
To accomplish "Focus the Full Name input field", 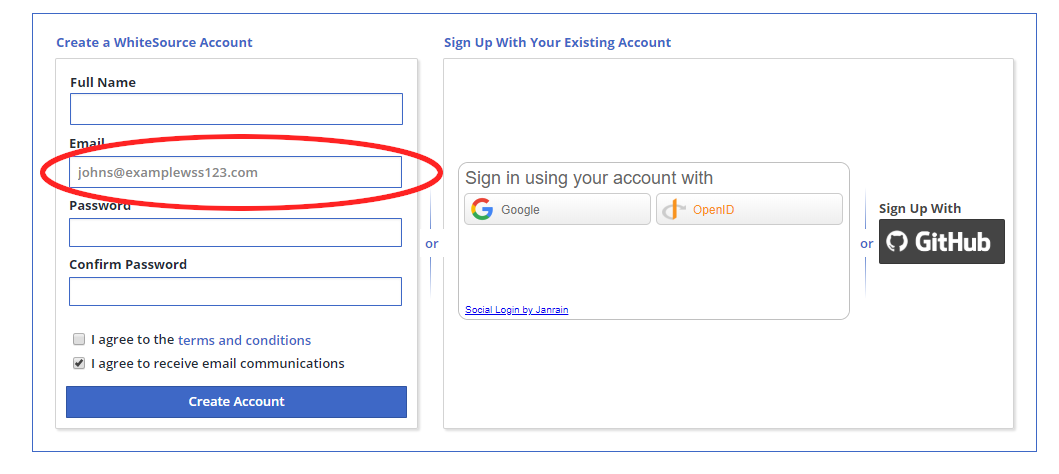I will coord(236,109).
